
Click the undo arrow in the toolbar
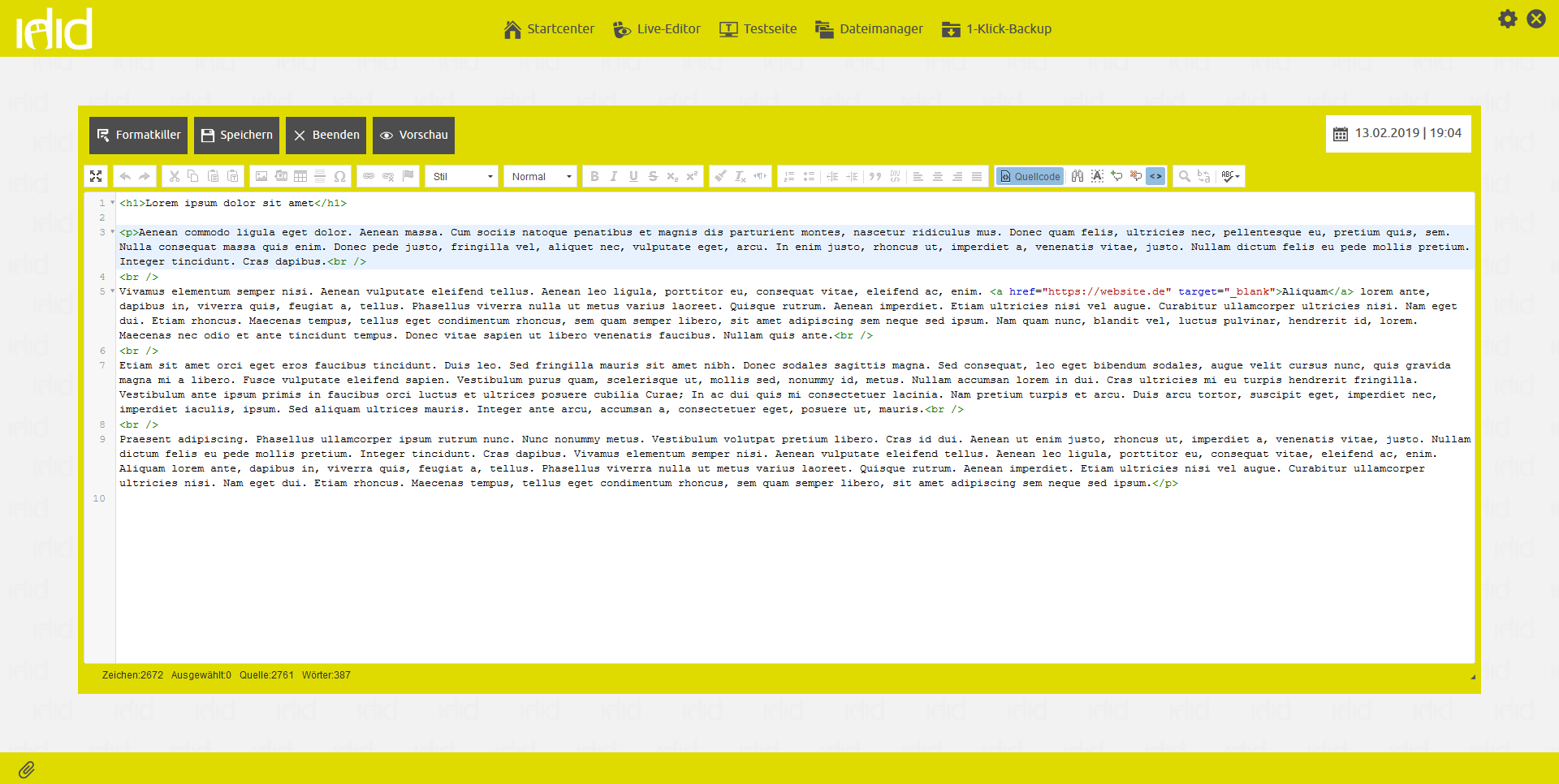(x=125, y=176)
